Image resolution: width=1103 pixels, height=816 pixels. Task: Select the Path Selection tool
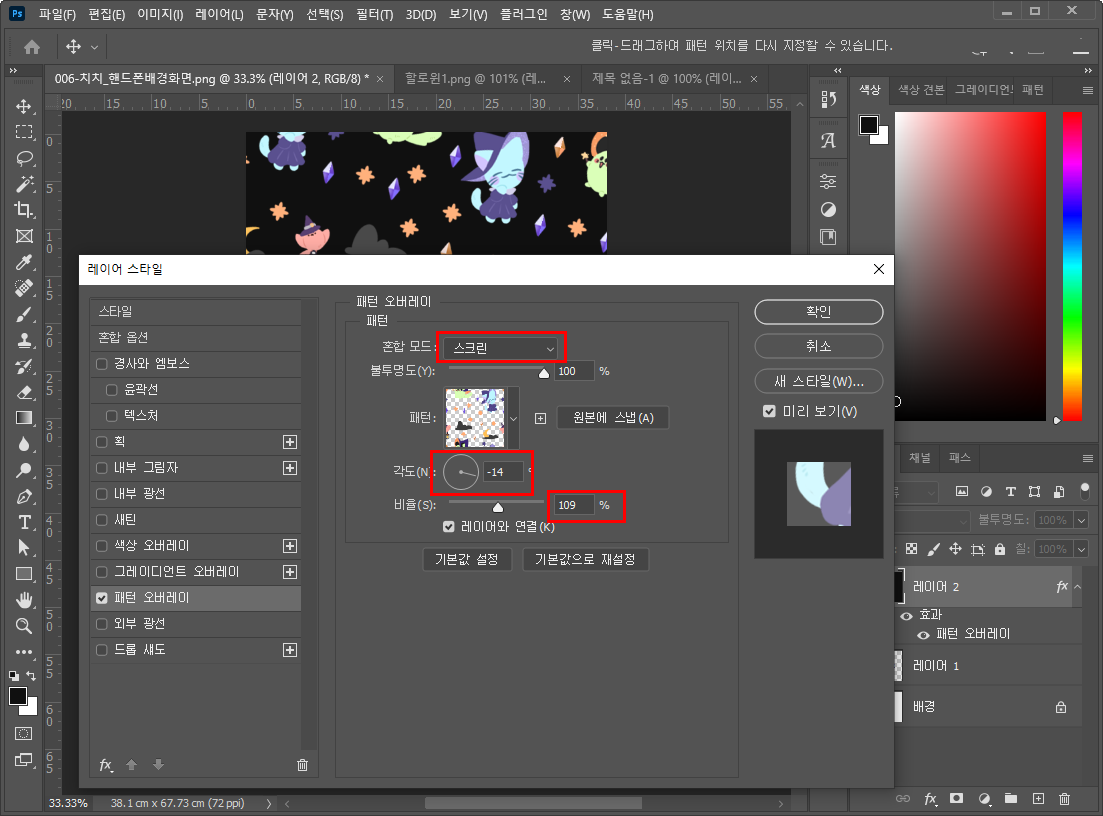tap(24, 548)
